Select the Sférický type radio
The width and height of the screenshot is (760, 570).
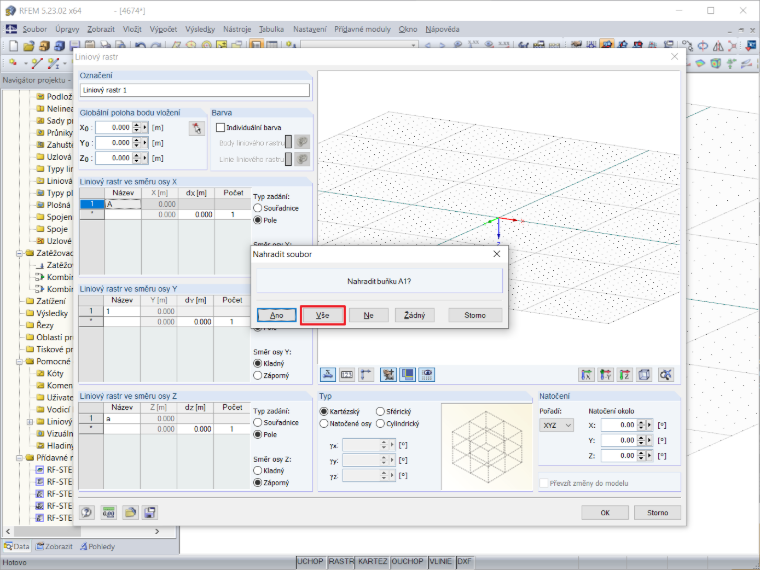[x=380, y=411]
